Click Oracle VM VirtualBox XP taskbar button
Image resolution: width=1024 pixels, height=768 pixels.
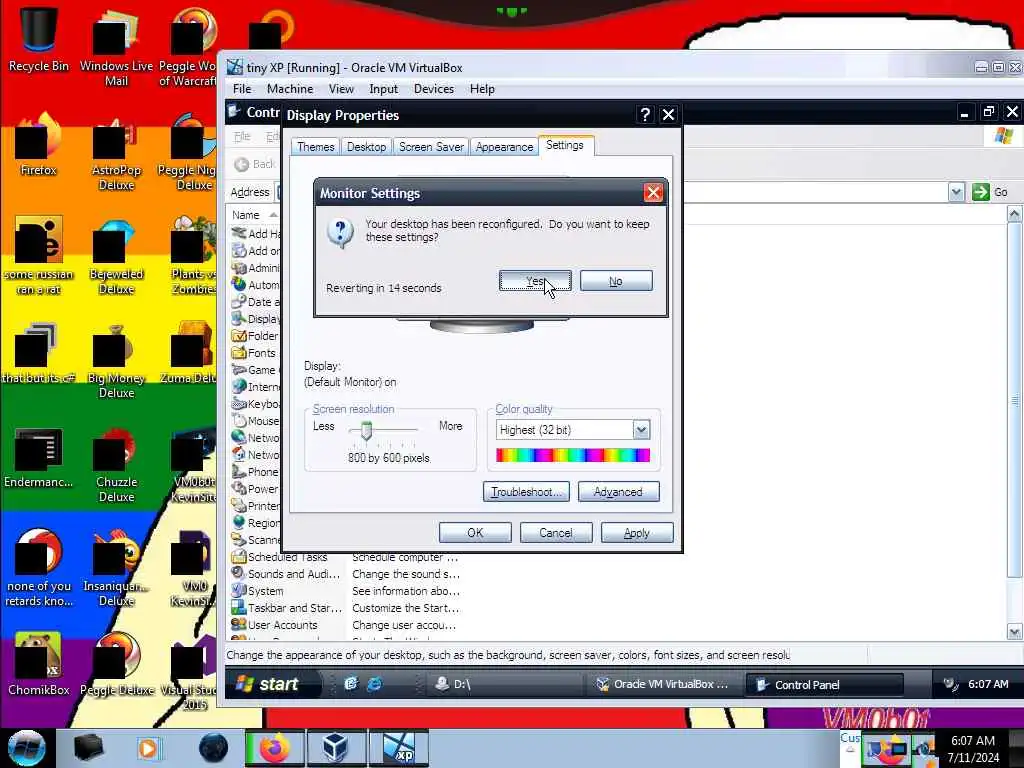[663, 684]
